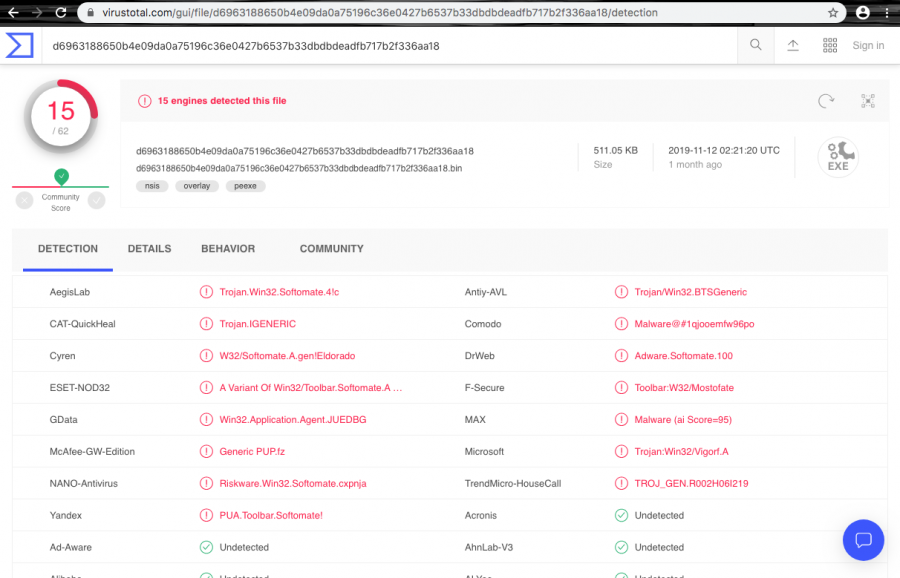The width and height of the screenshot is (900, 578).
Task: Click the 15/62 detection score gauge
Action: click(61, 117)
